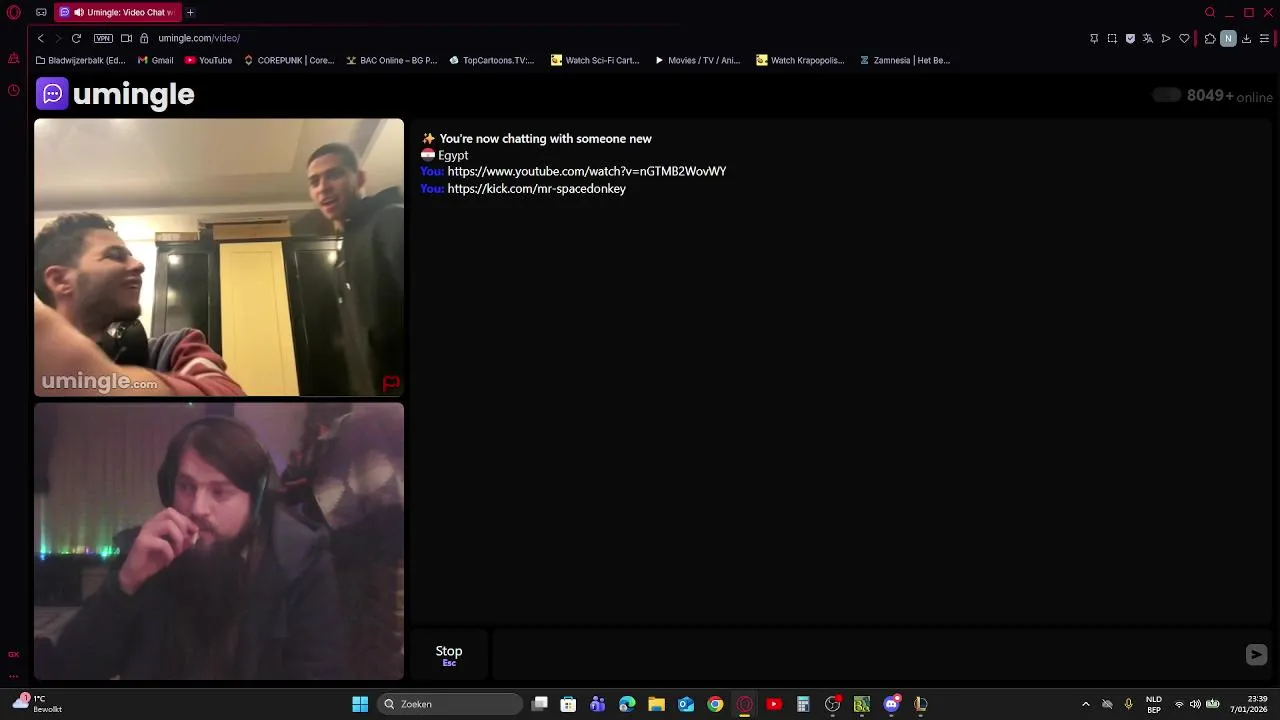Image resolution: width=1280 pixels, height=720 pixels.
Task: Open the downloads arrow icon
Action: [1246, 38]
